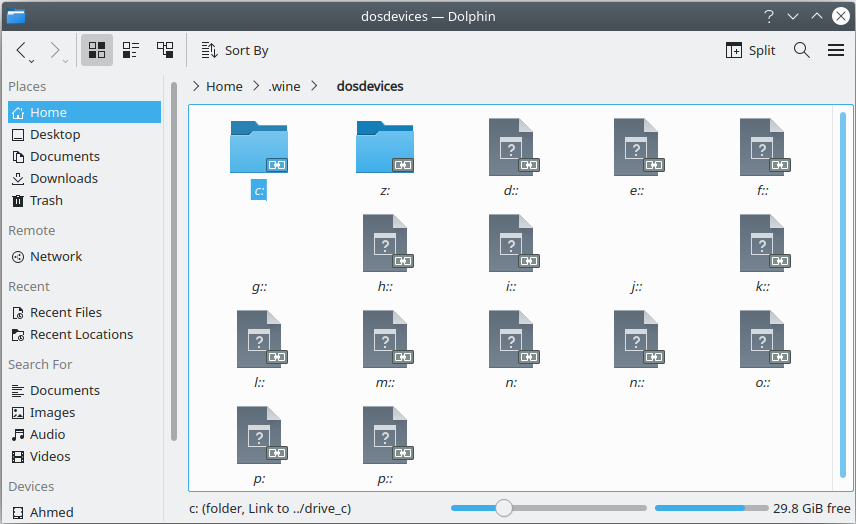
Task: Open Ahmed device in sidebar
Action: coord(85,513)
